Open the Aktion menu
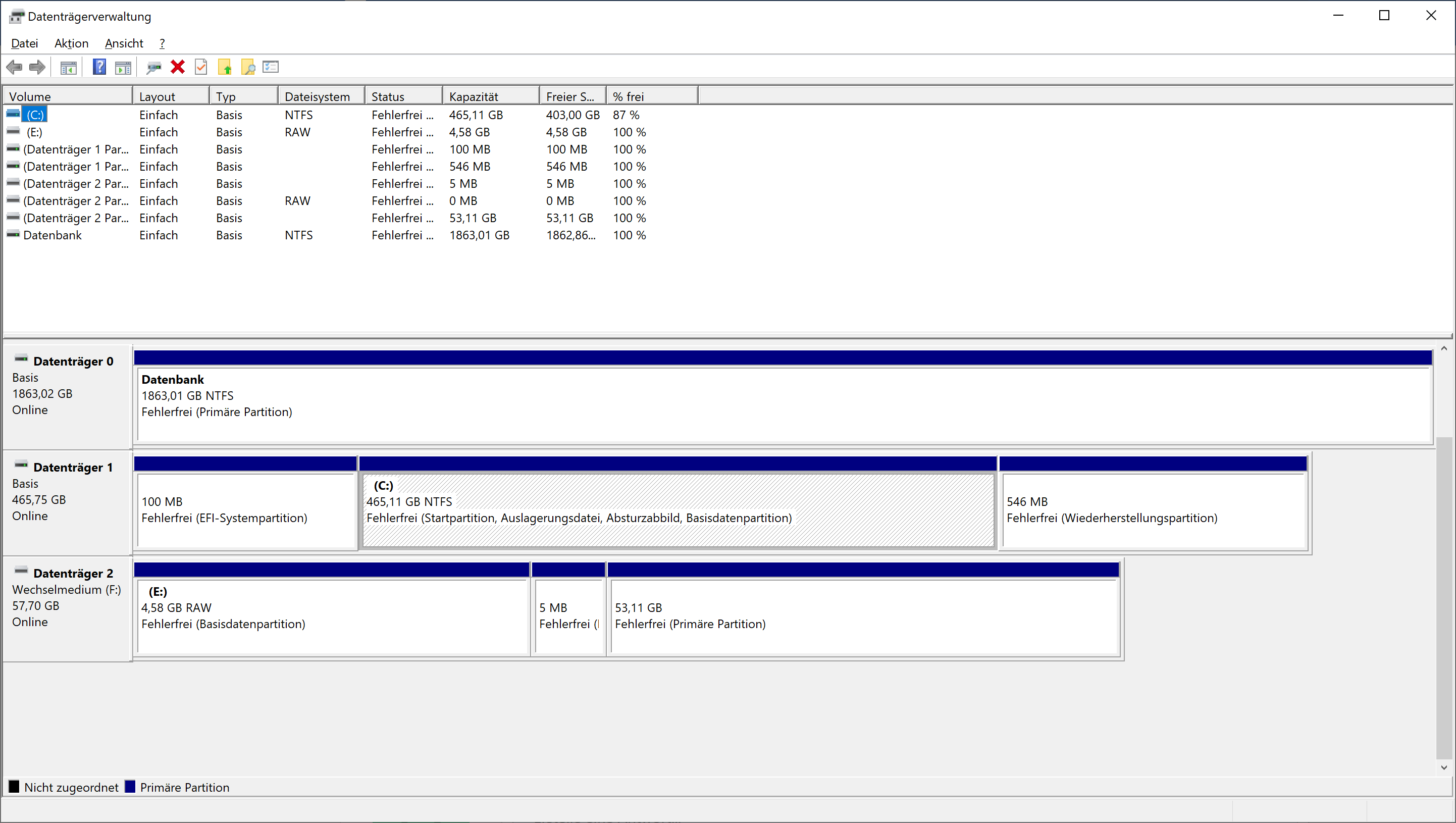This screenshot has width=1456, height=823. click(x=71, y=43)
